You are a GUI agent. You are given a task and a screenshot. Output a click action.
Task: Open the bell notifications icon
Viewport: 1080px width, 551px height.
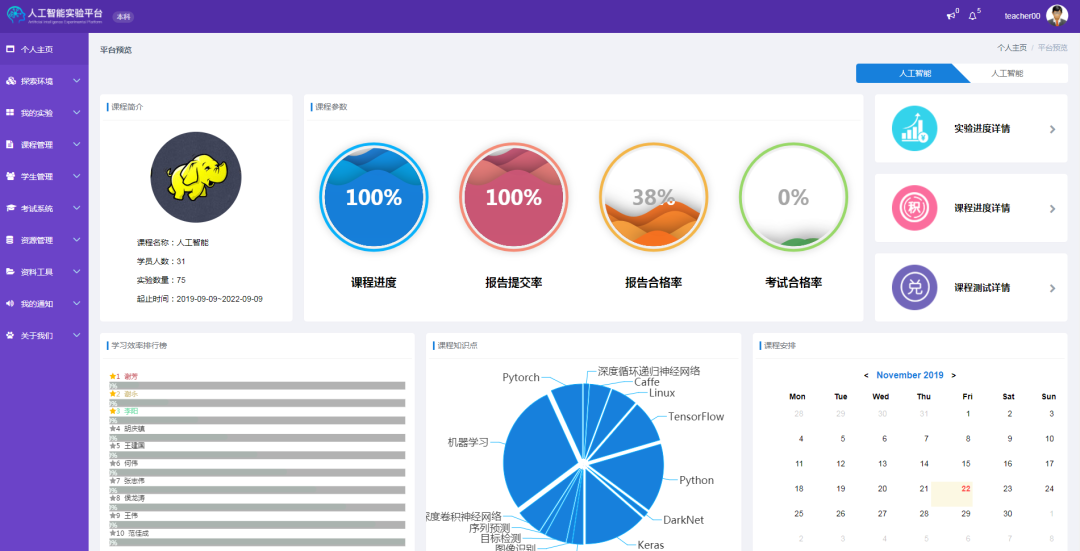tap(972, 16)
